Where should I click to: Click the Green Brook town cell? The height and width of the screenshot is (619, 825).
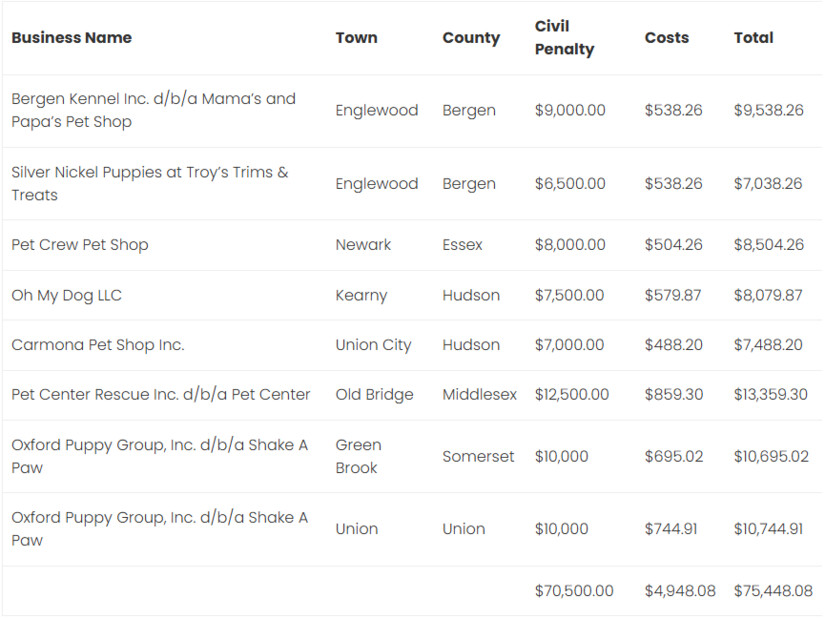pos(358,456)
